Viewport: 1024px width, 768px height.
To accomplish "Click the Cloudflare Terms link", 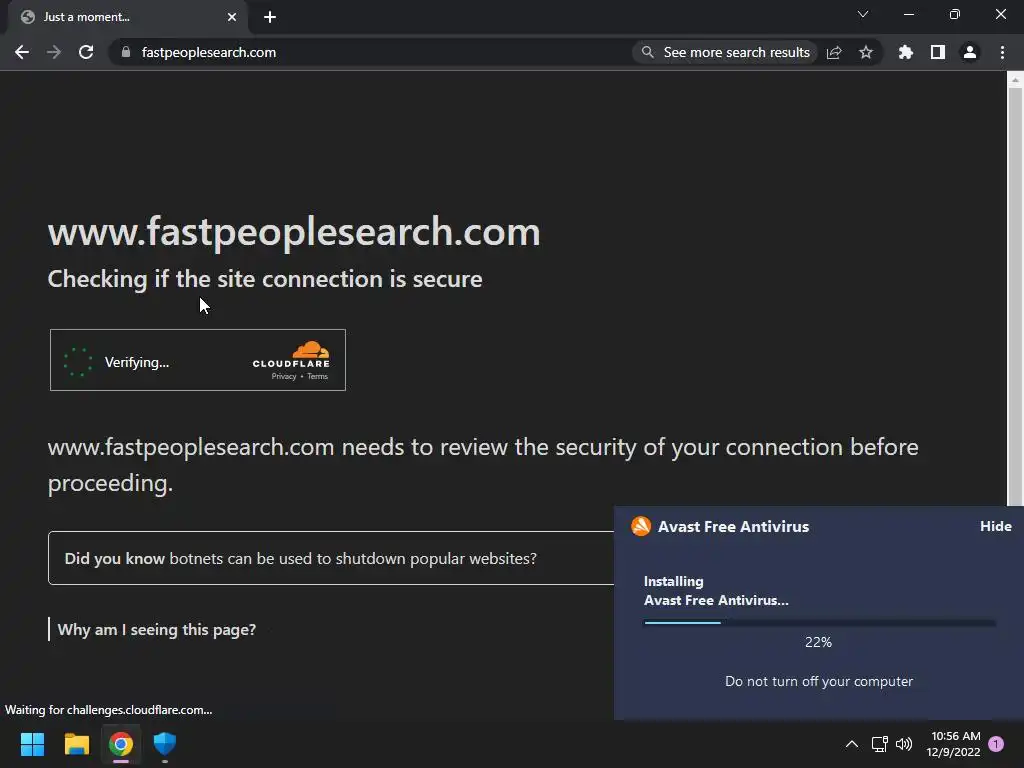I will (317, 376).
